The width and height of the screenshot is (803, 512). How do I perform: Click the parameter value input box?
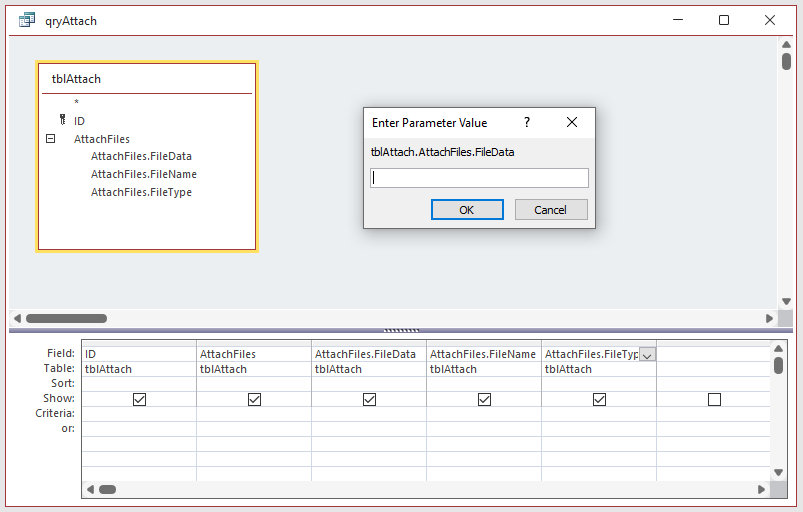point(479,178)
